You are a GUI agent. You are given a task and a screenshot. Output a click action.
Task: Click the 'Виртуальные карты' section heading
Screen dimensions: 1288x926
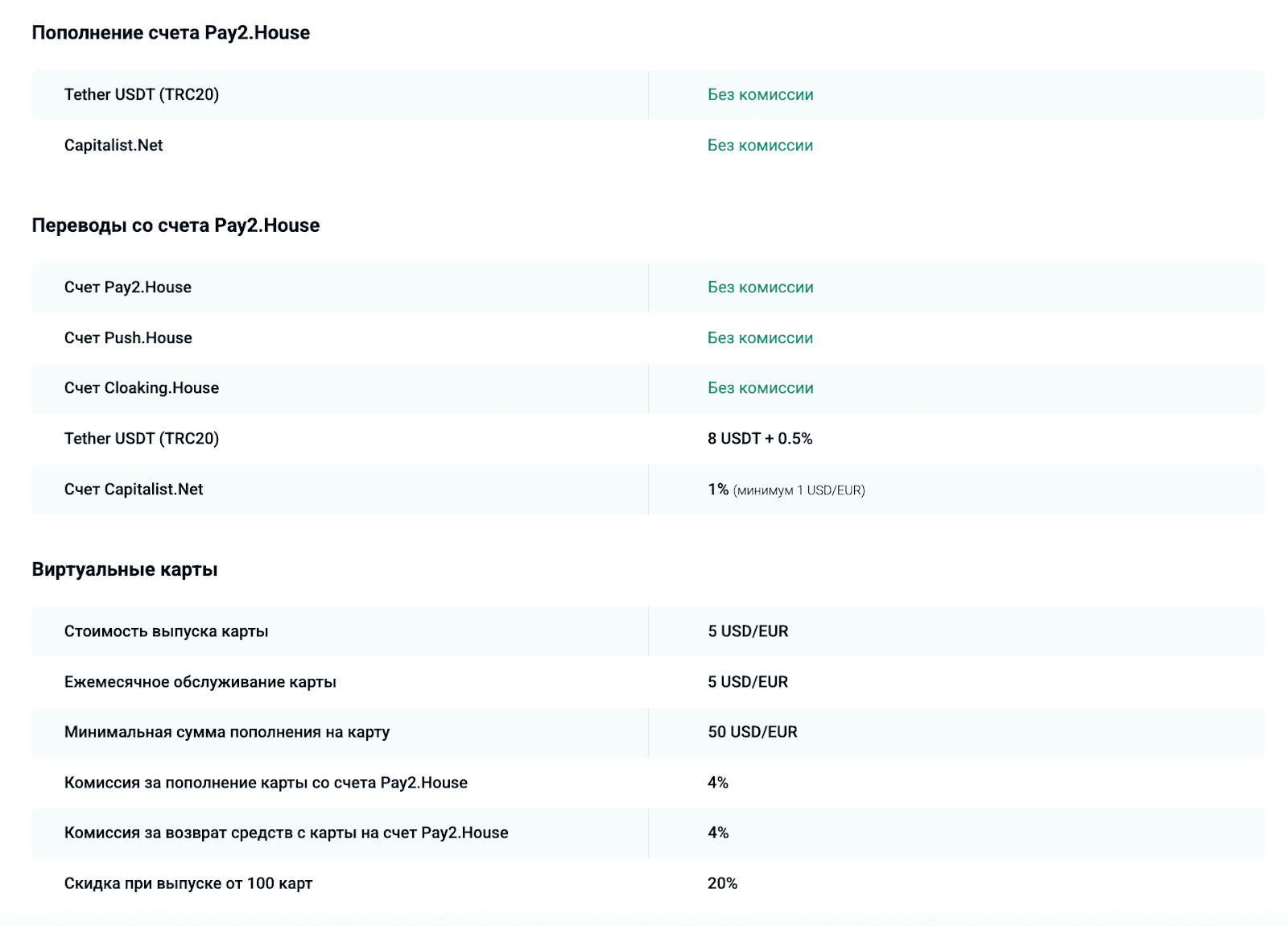click(x=125, y=570)
